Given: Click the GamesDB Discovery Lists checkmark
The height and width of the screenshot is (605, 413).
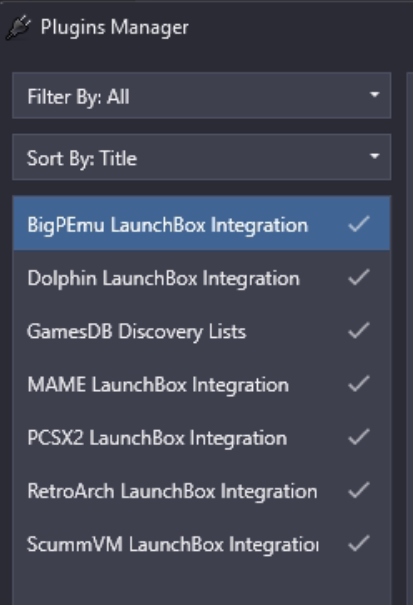Looking at the screenshot, I should pyautogui.click(x=359, y=330).
